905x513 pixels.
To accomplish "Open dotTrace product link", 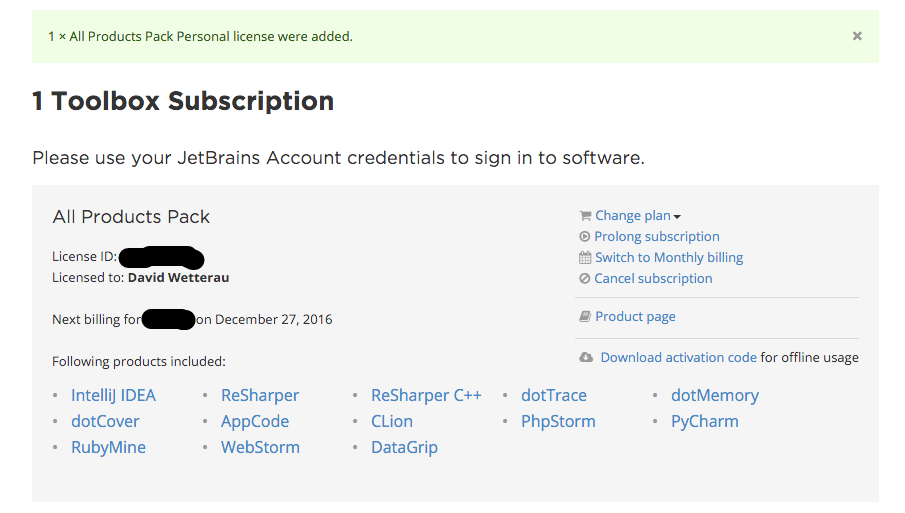I will pyautogui.click(x=554, y=395).
